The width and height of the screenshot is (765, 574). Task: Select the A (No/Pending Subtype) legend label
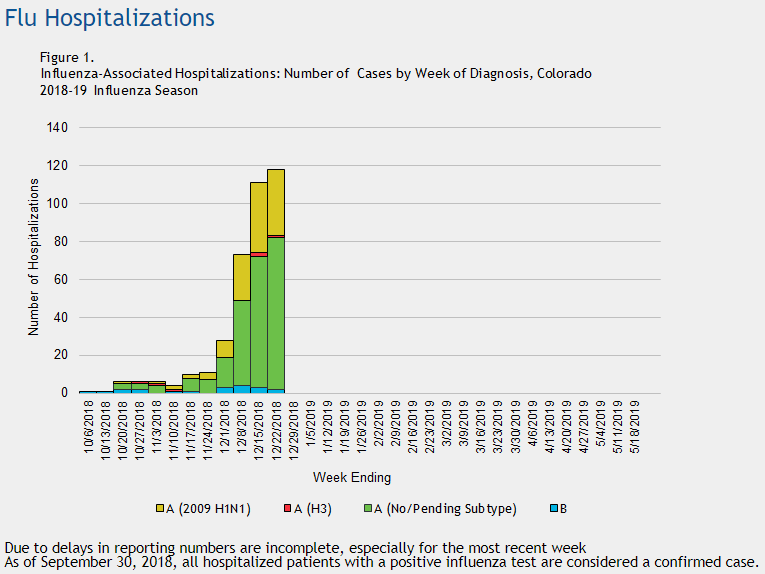pyautogui.click(x=446, y=509)
